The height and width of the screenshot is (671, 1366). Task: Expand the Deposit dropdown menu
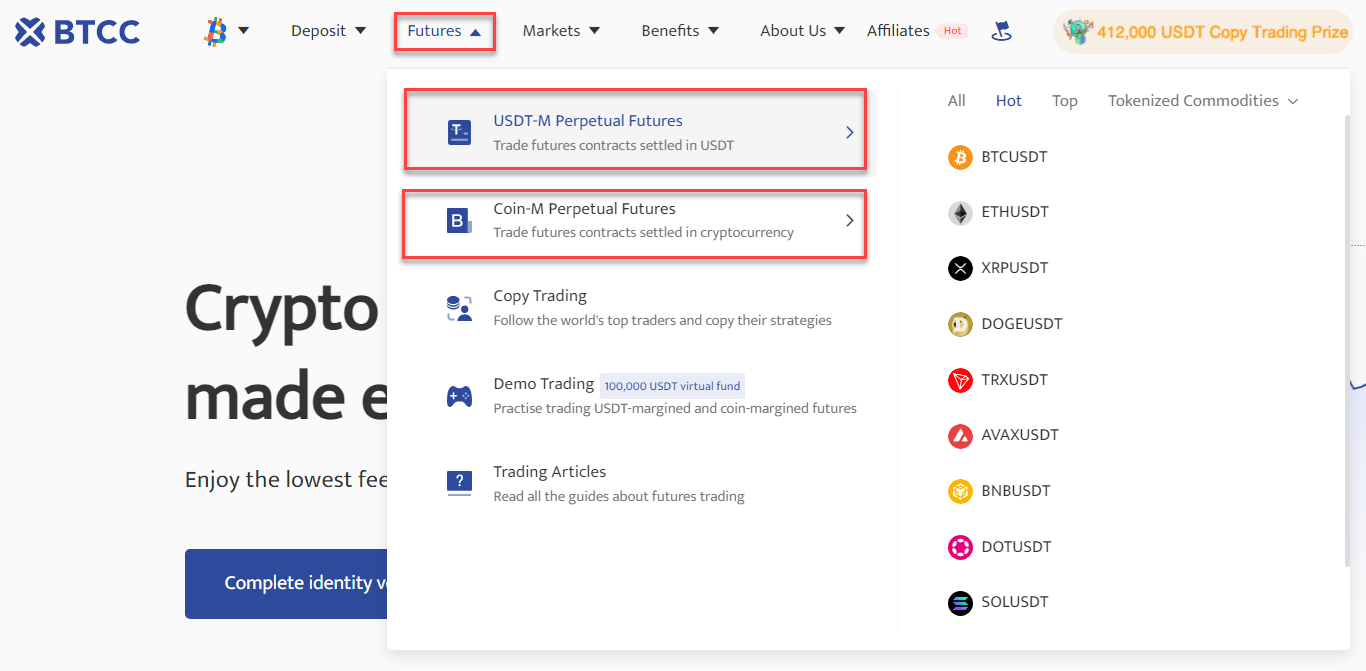tap(328, 31)
